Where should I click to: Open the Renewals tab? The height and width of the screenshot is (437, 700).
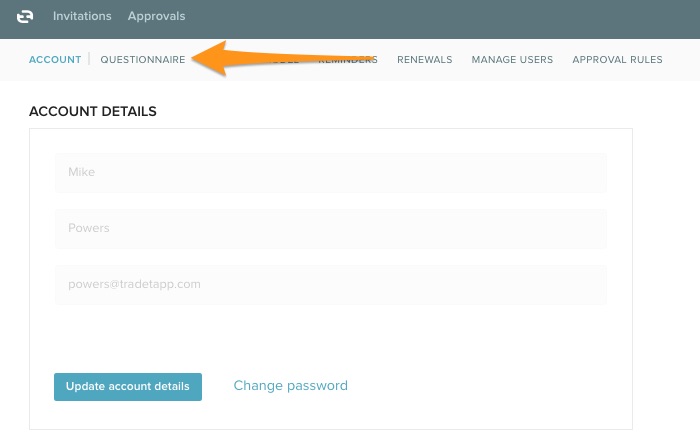point(424,60)
